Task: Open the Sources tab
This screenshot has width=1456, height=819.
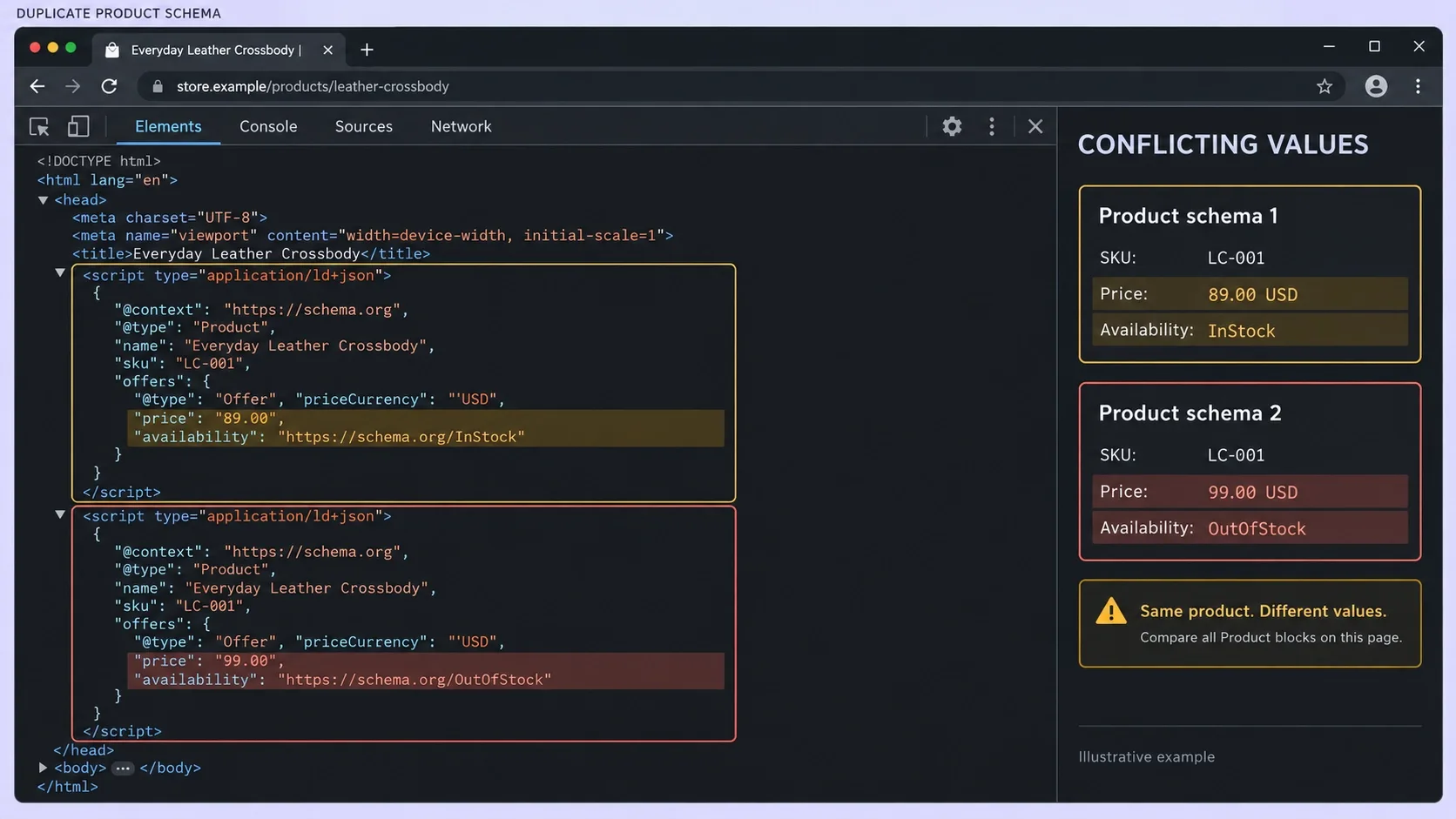Action: tap(363, 126)
